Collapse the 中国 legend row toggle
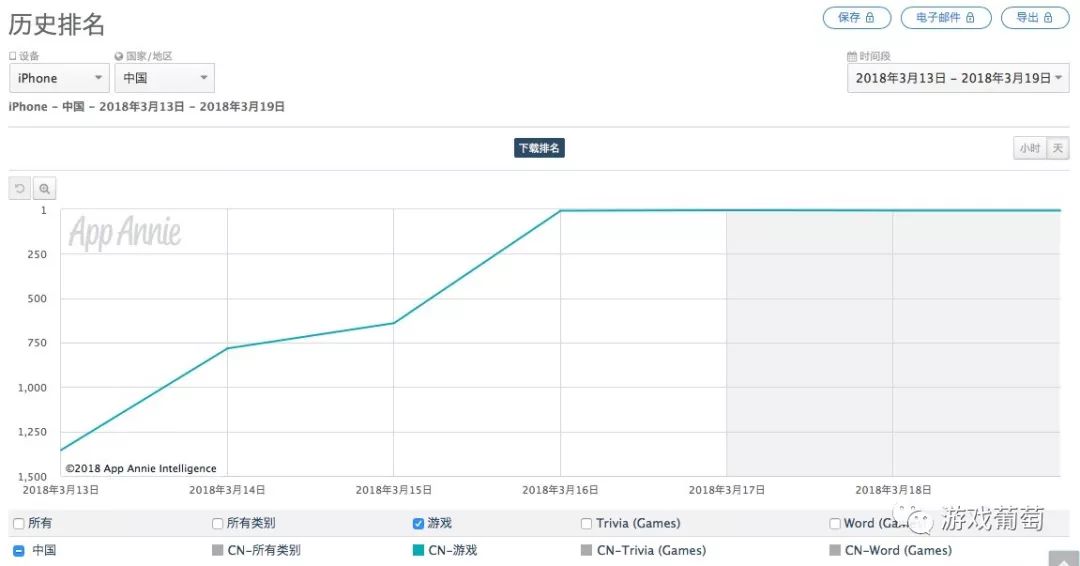This screenshot has height=566, width=1080. pyautogui.click(x=19, y=550)
